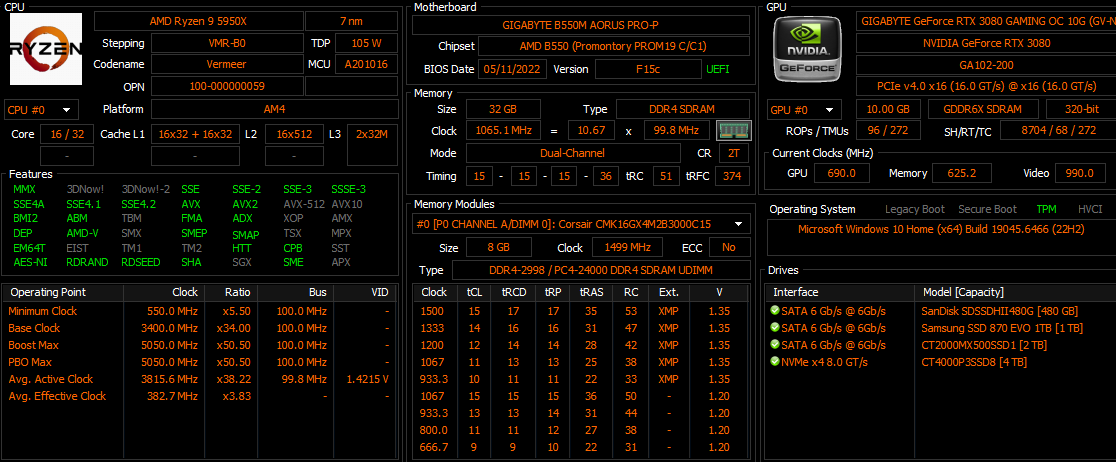Click the GA102-200 GPU chip field
Screen dimensions: 1116x462
pos(986,65)
